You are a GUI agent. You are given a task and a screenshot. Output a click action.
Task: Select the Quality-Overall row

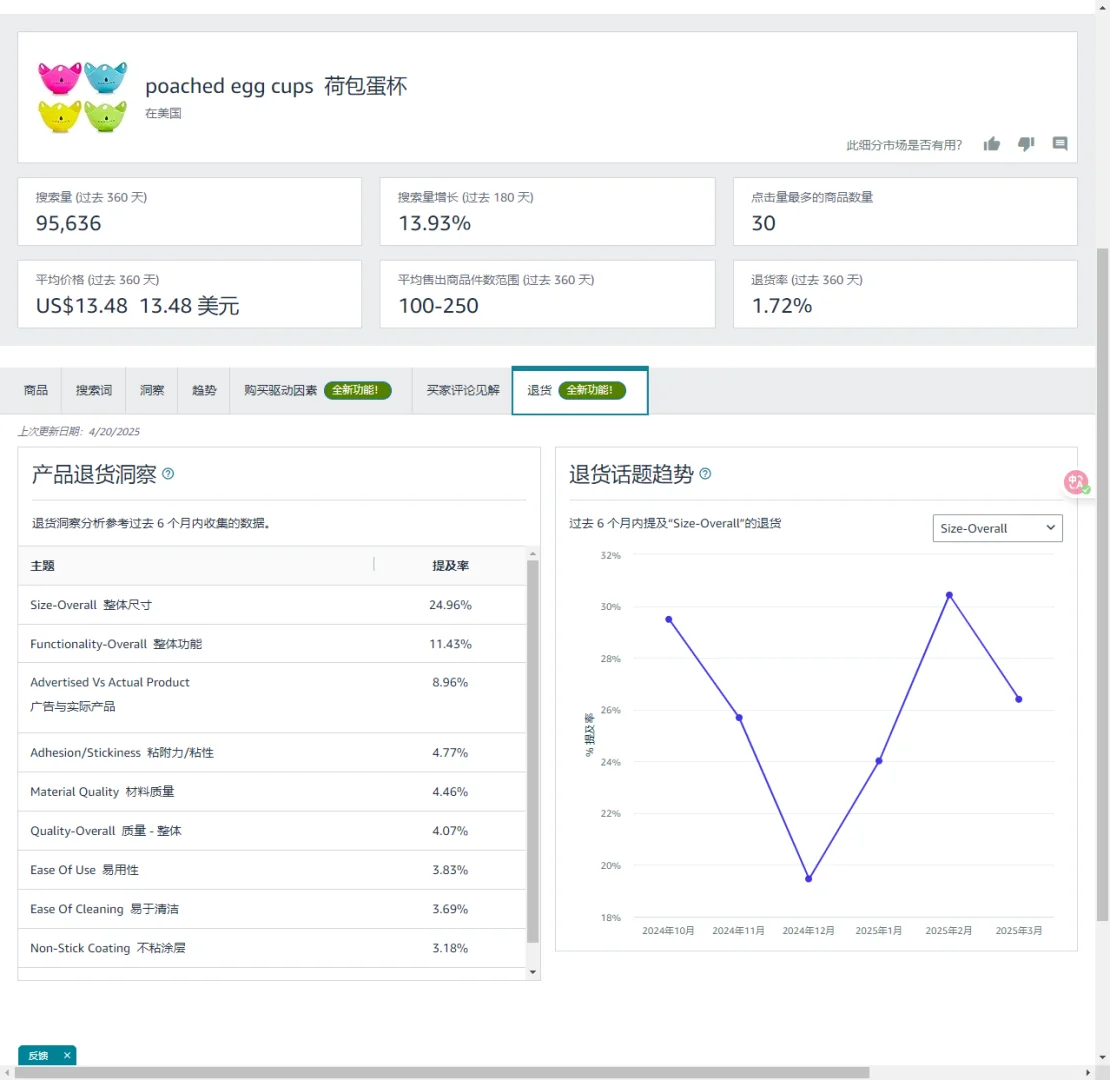pyautogui.click(x=272, y=831)
